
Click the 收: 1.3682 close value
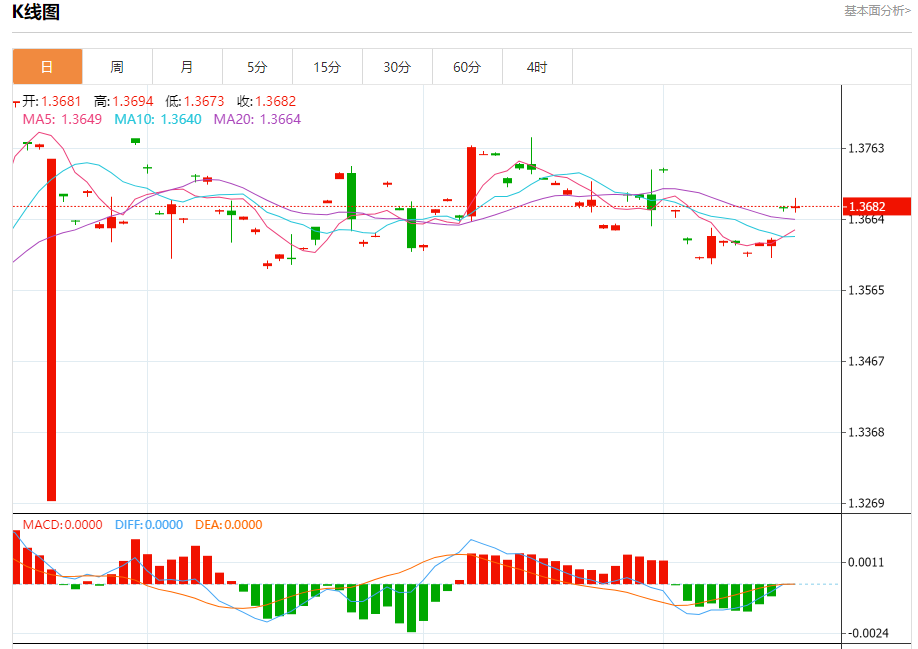coord(266,101)
